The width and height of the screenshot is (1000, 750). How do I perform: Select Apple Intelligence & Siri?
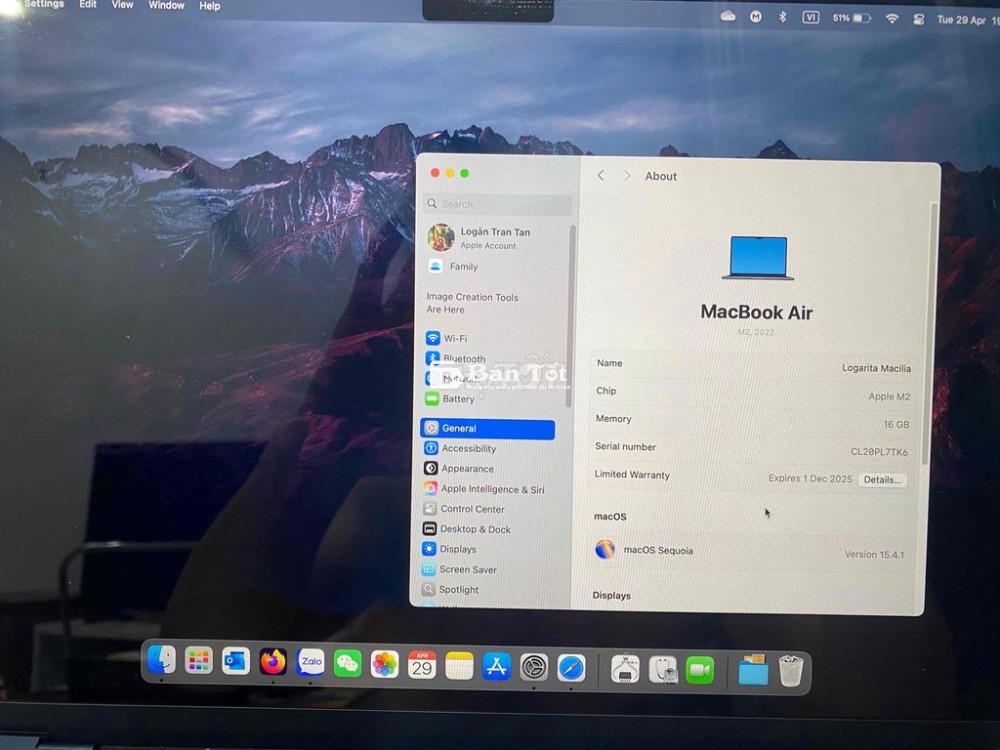coord(484,489)
